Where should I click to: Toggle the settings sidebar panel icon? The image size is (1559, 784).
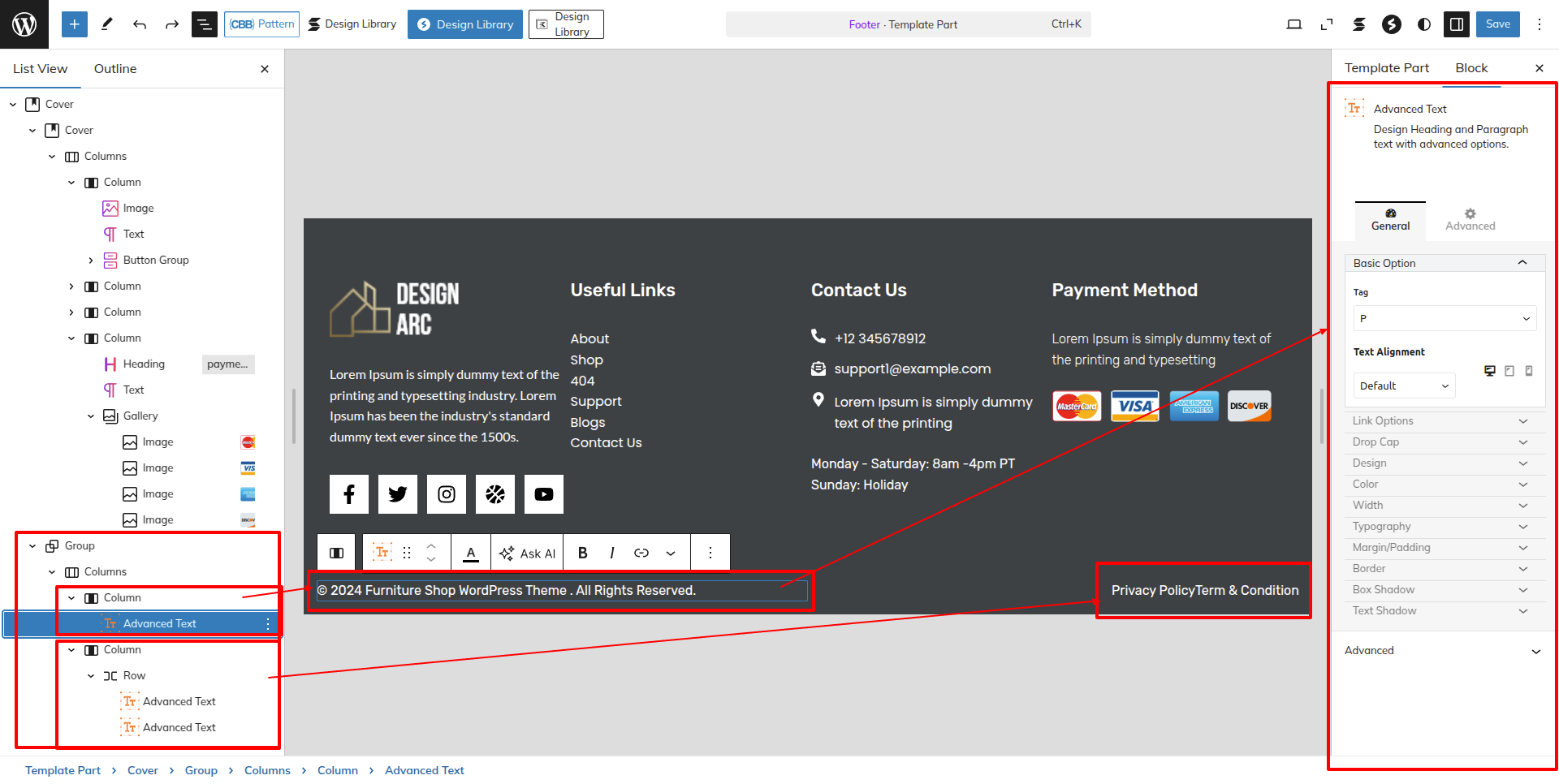(1457, 24)
